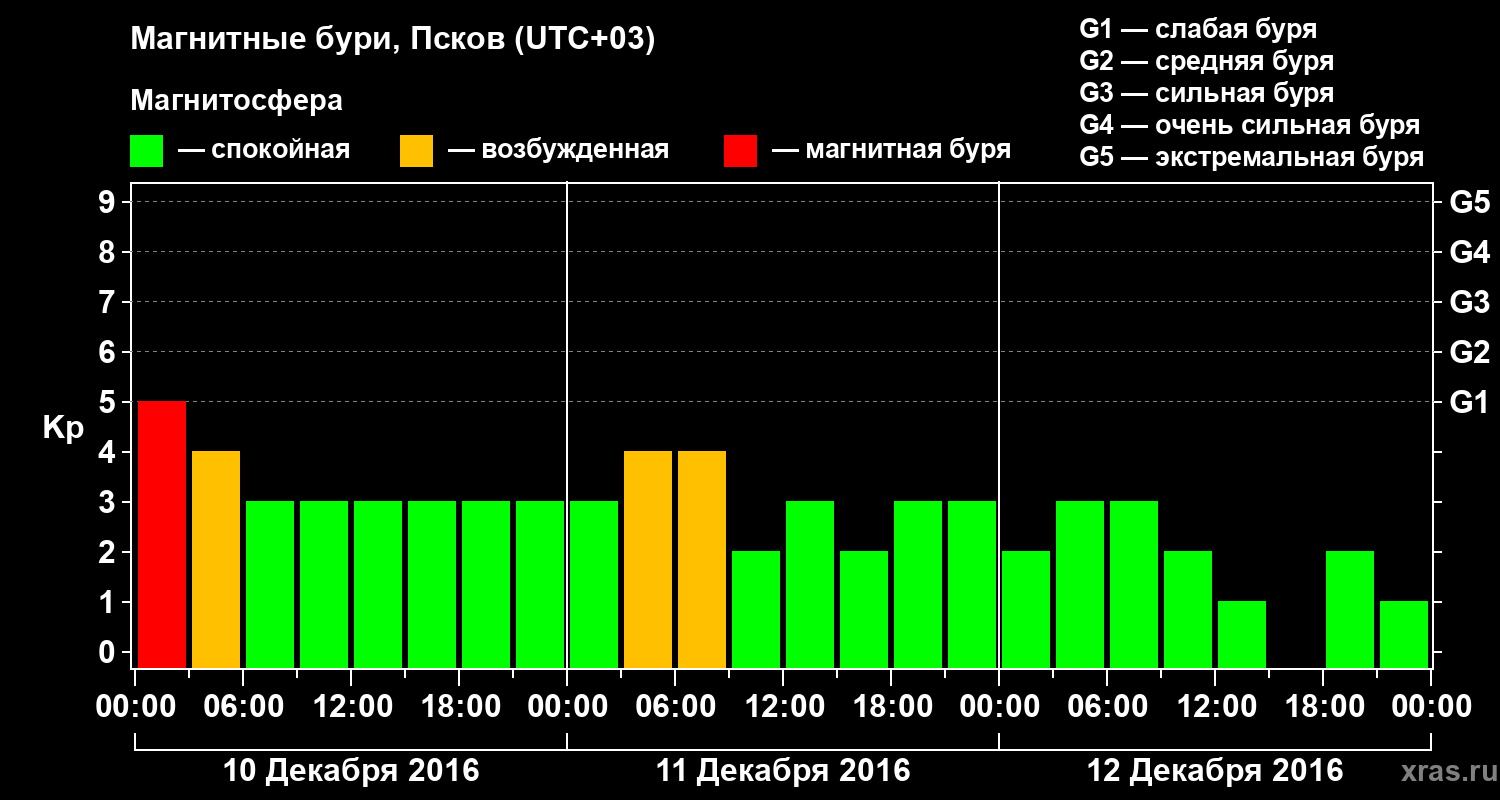Click the orange 'возбужденная' legend swatch
The height and width of the screenshot is (800, 1500).
point(416,151)
